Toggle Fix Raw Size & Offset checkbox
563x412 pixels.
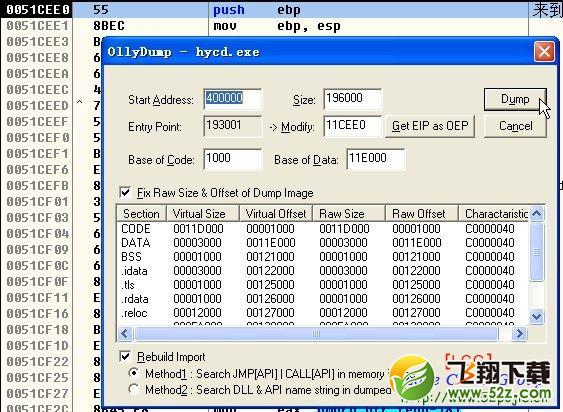point(125,193)
